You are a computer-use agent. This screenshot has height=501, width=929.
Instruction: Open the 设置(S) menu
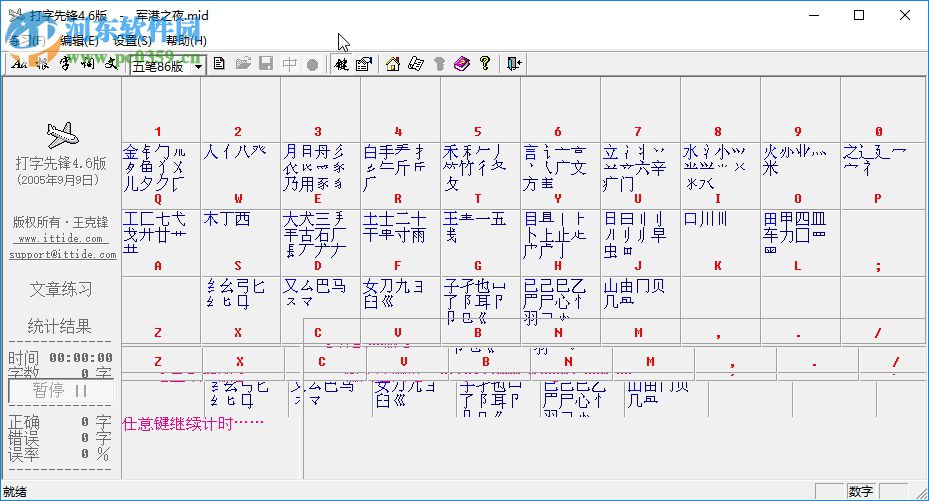(x=133, y=40)
